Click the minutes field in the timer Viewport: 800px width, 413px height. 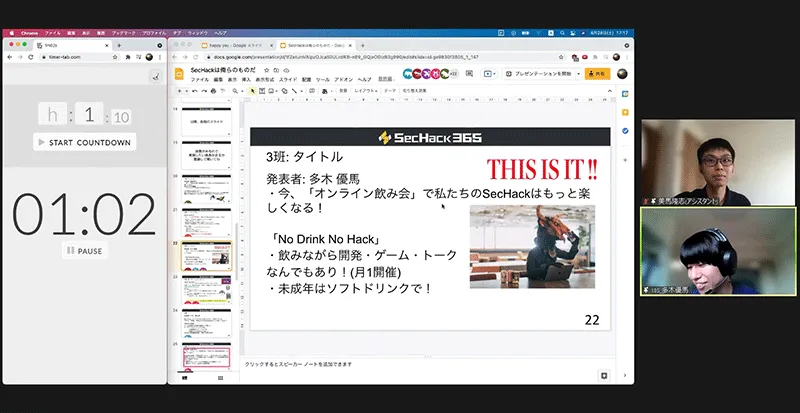(89, 115)
